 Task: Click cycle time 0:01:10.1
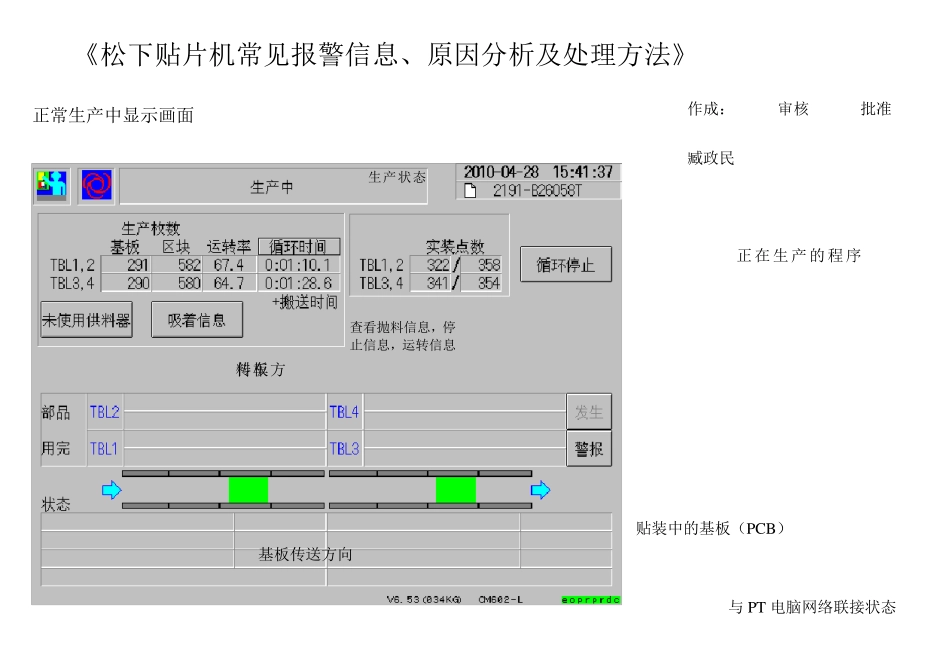[298, 265]
